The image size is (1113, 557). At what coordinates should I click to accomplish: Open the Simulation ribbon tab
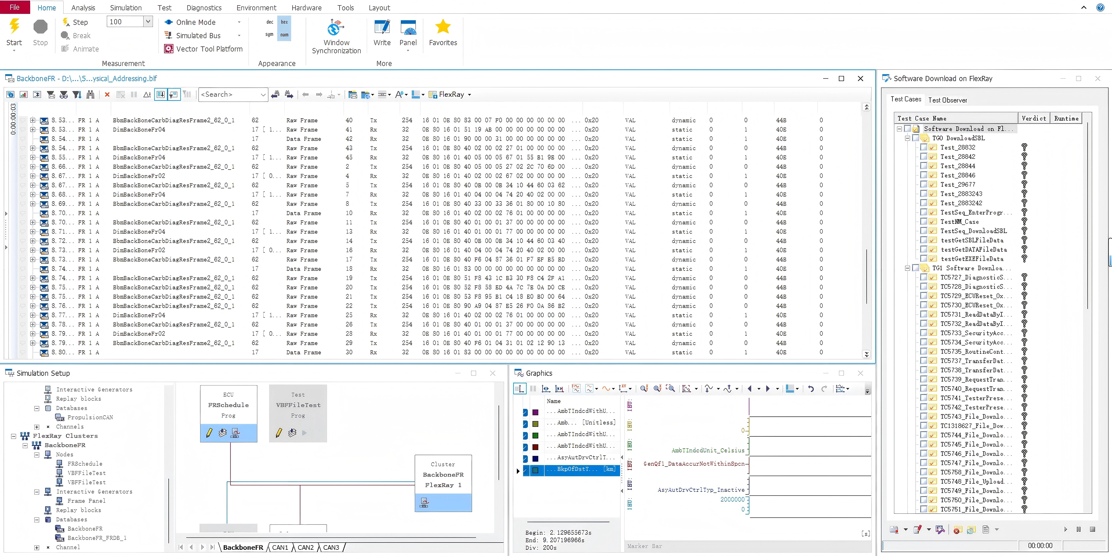[126, 8]
